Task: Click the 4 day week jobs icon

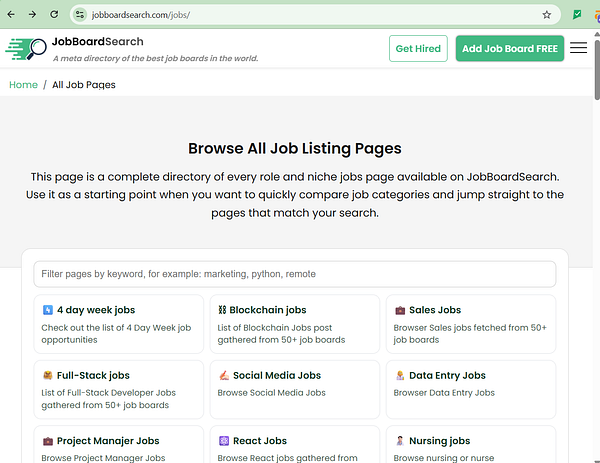Action: tap(47, 310)
